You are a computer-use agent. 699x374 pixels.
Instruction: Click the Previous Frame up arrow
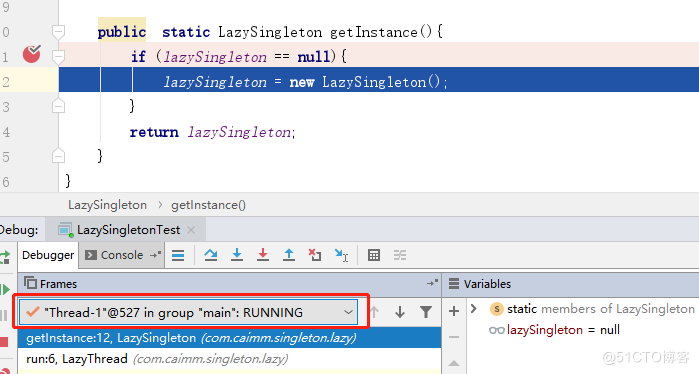(374, 312)
